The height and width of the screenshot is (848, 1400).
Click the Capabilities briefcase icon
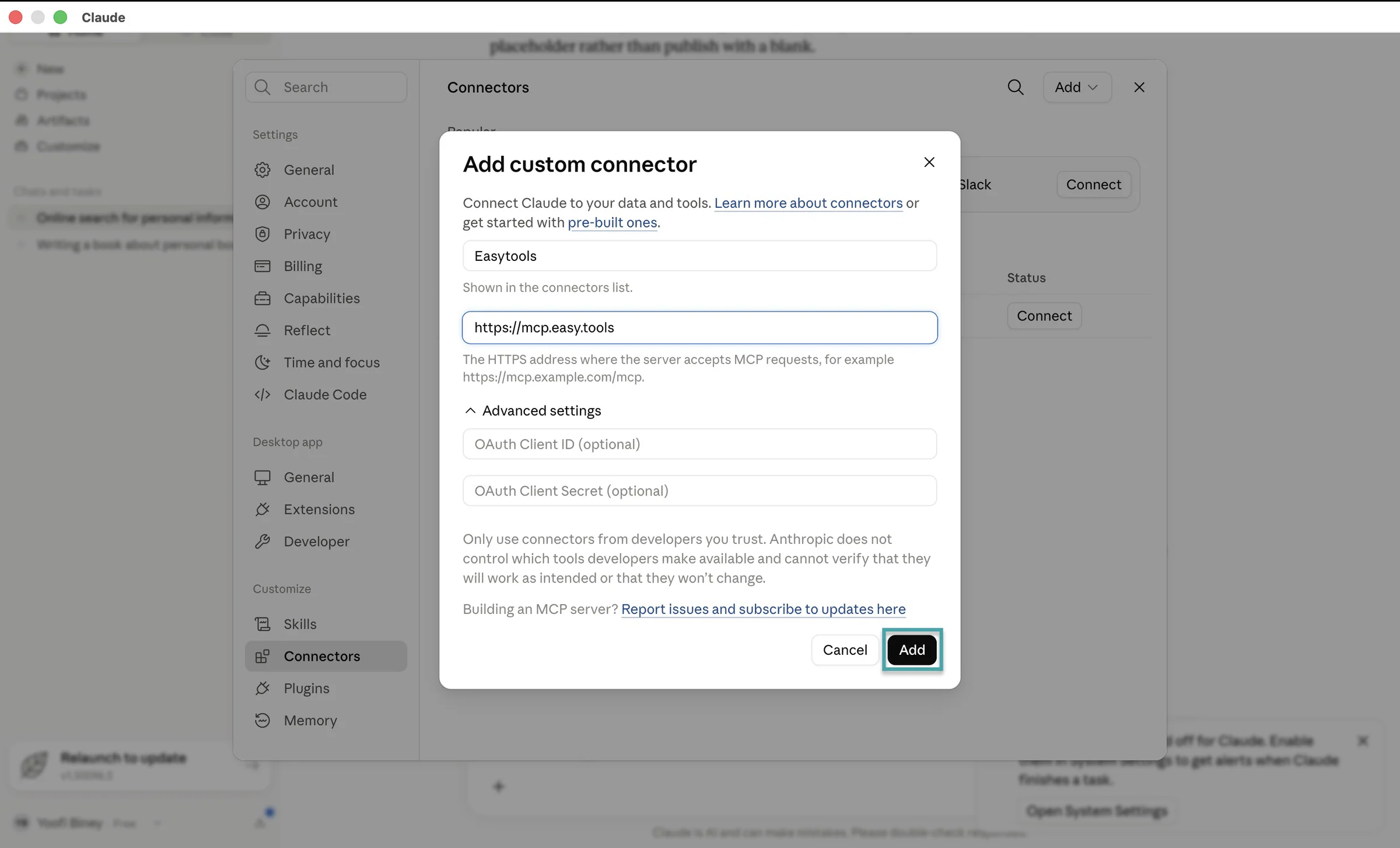(x=262, y=298)
